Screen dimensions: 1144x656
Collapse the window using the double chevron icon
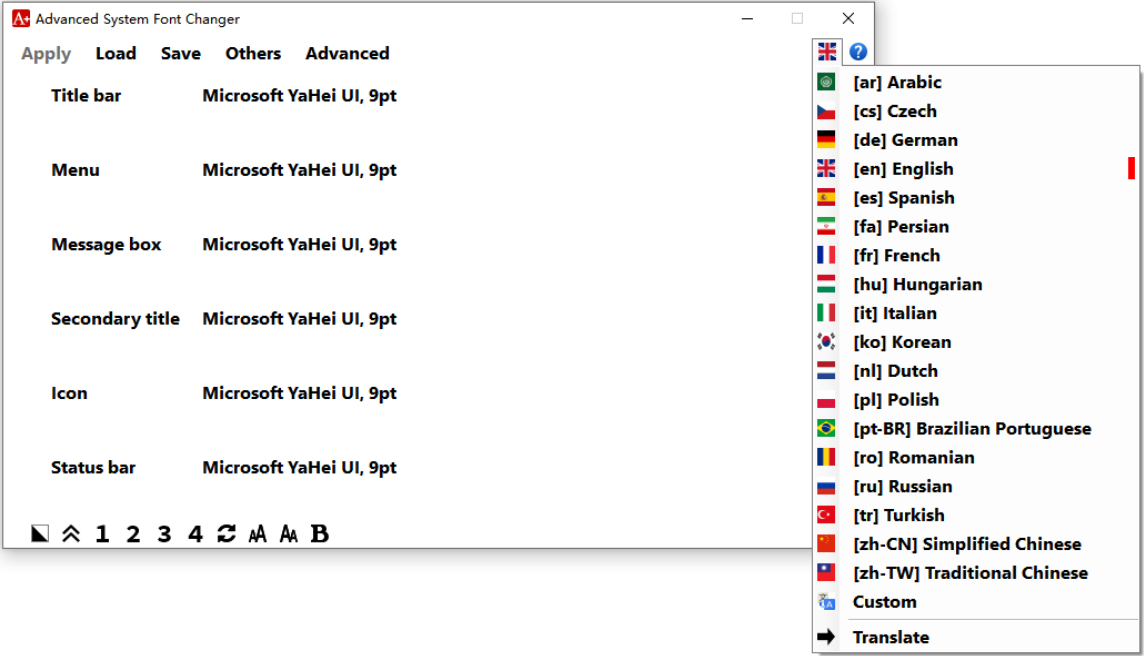tap(70, 533)
